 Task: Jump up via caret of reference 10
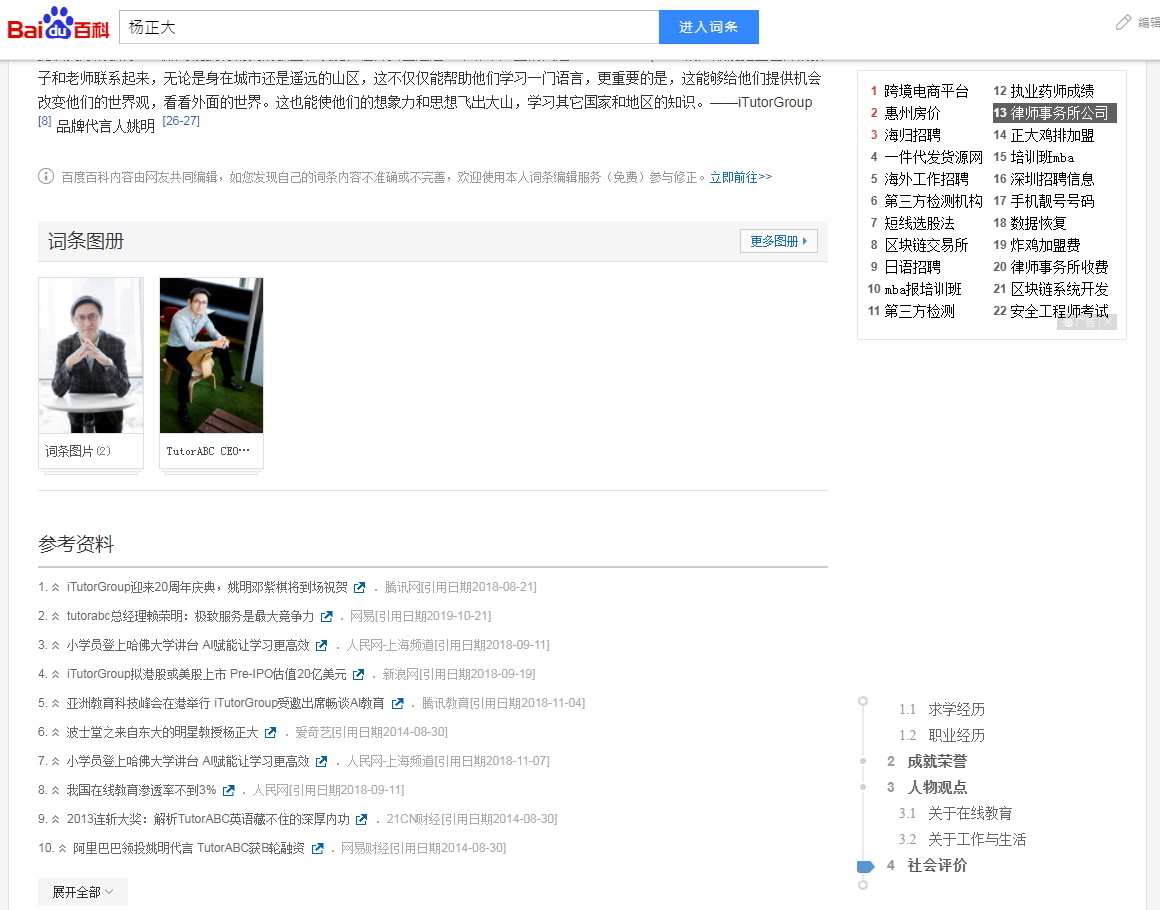pos(62,848)
